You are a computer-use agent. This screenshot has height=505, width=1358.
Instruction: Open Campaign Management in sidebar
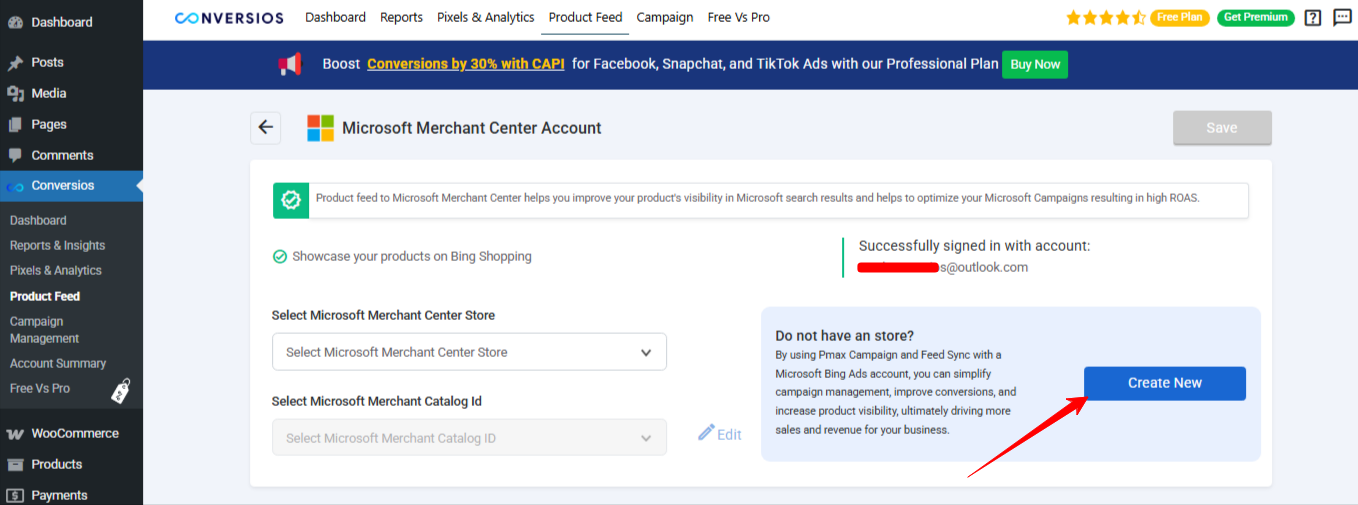tap(44, 330)
